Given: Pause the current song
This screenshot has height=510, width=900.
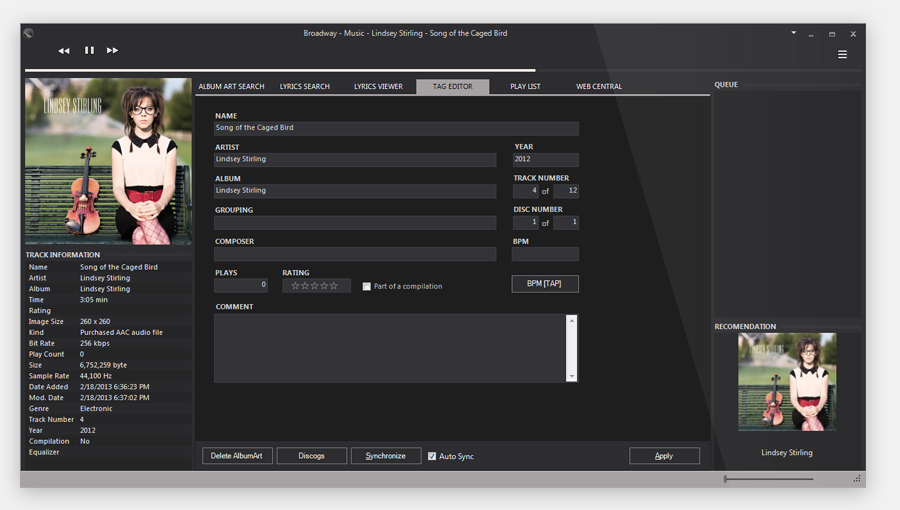Looking at the screenshot, I should (x=89, y=50).
